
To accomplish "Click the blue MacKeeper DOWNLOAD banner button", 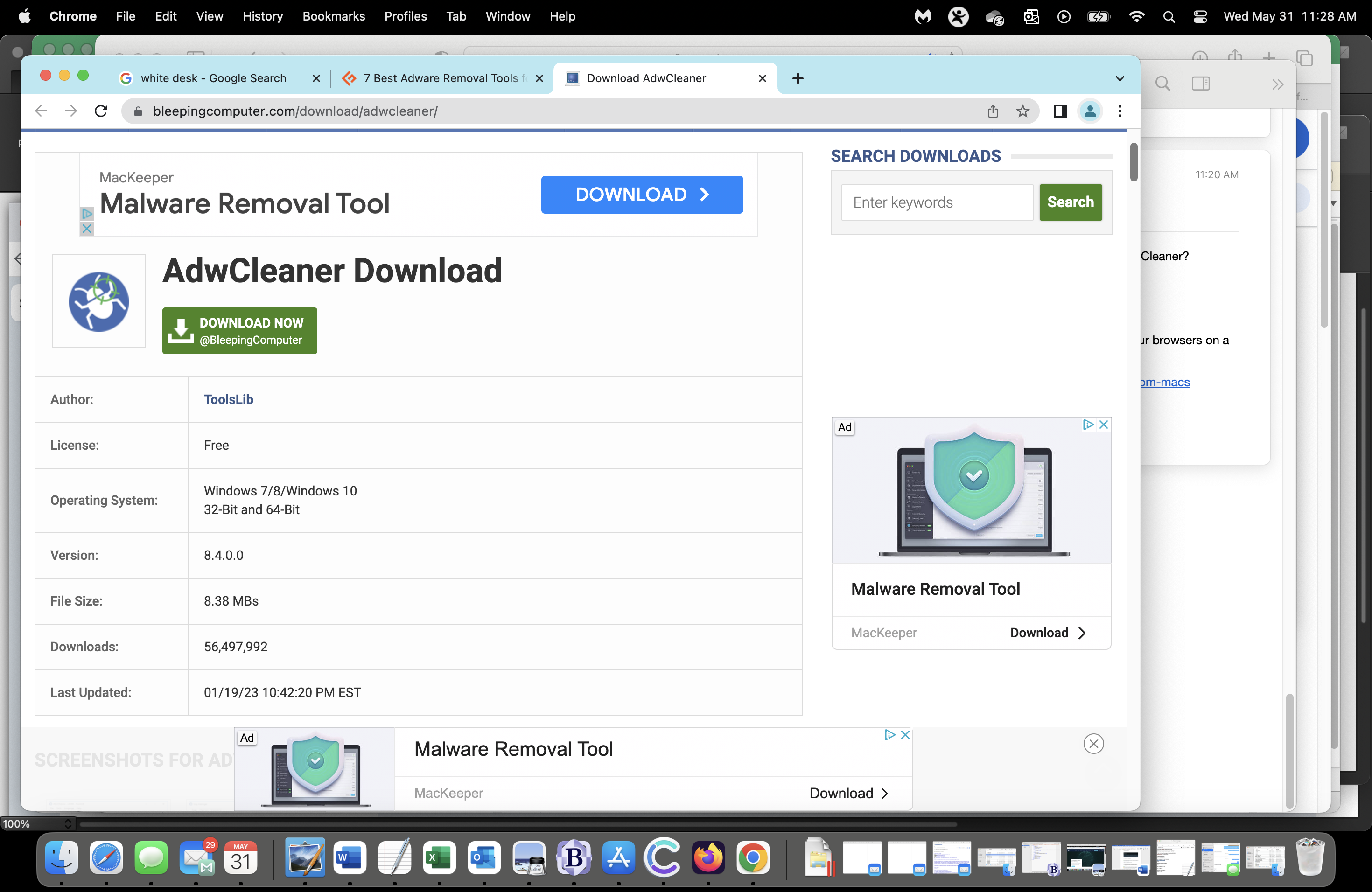I will (x=642, y=195).
